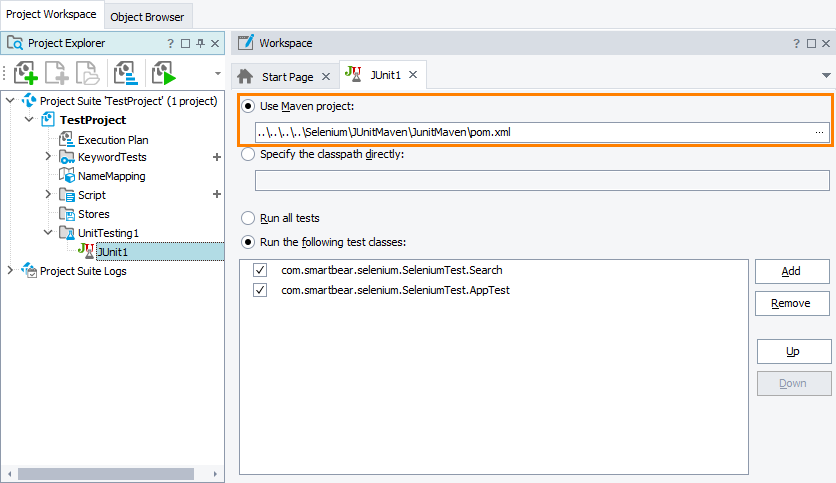Click the plus icon beside Script

coord(216,194)
